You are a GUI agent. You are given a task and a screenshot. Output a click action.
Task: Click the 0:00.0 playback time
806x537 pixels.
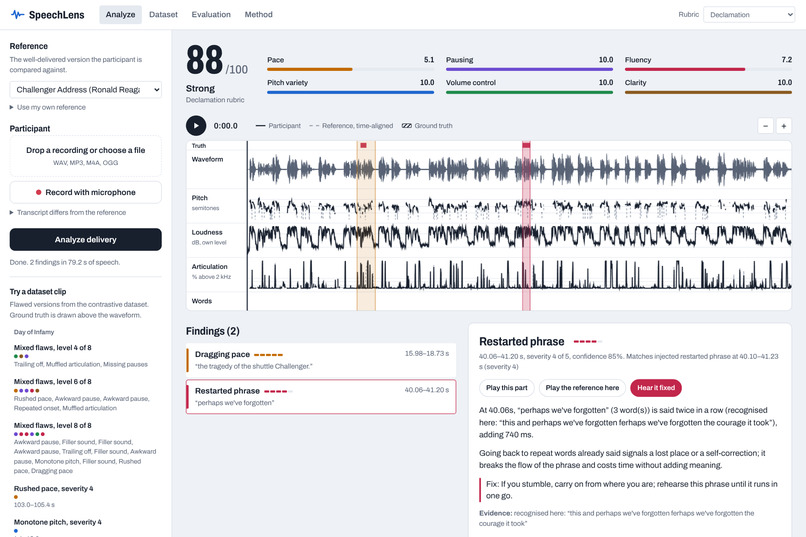click(226, 125)
